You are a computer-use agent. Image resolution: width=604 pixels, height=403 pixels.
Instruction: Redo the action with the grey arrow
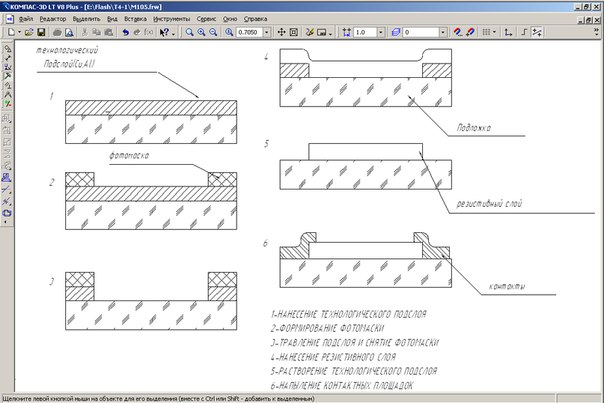[x=137, y=32]
